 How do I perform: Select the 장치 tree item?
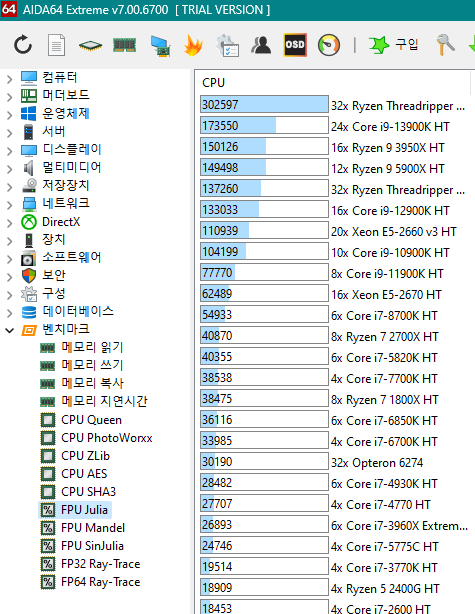point(54,239)
